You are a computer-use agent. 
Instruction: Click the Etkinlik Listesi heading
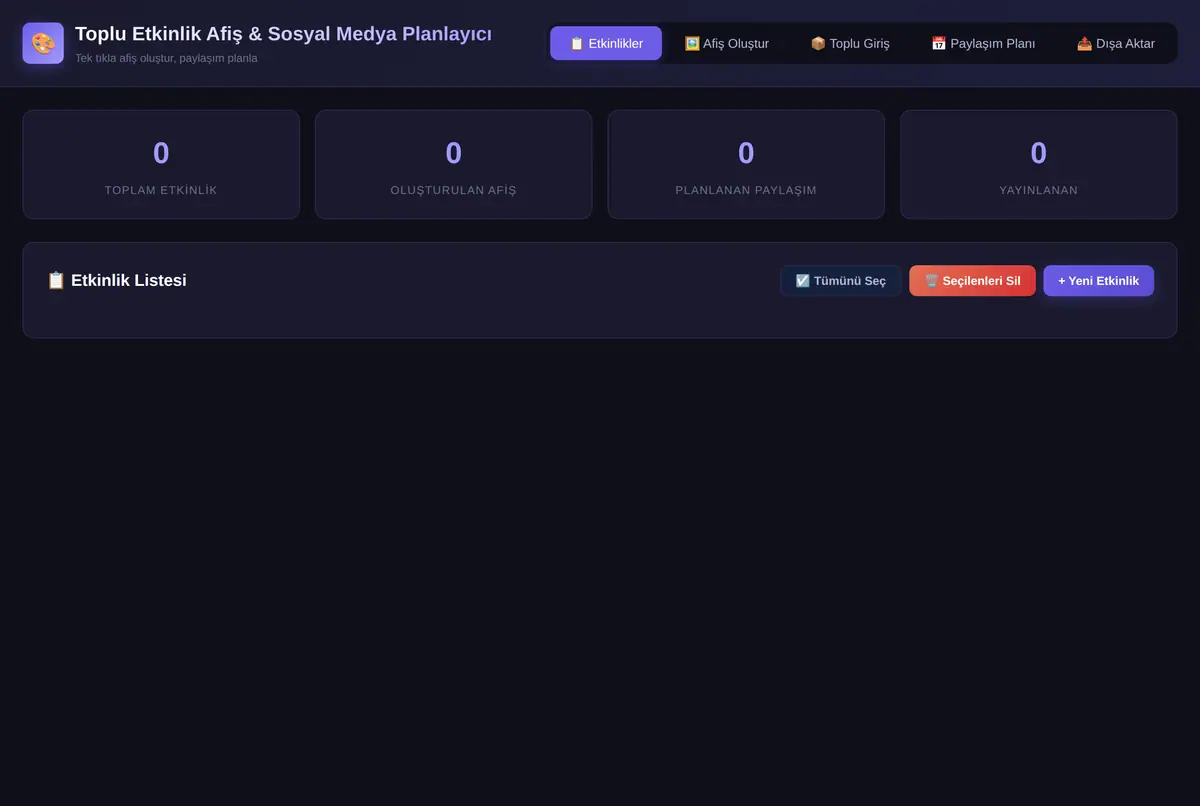[117, 280]
